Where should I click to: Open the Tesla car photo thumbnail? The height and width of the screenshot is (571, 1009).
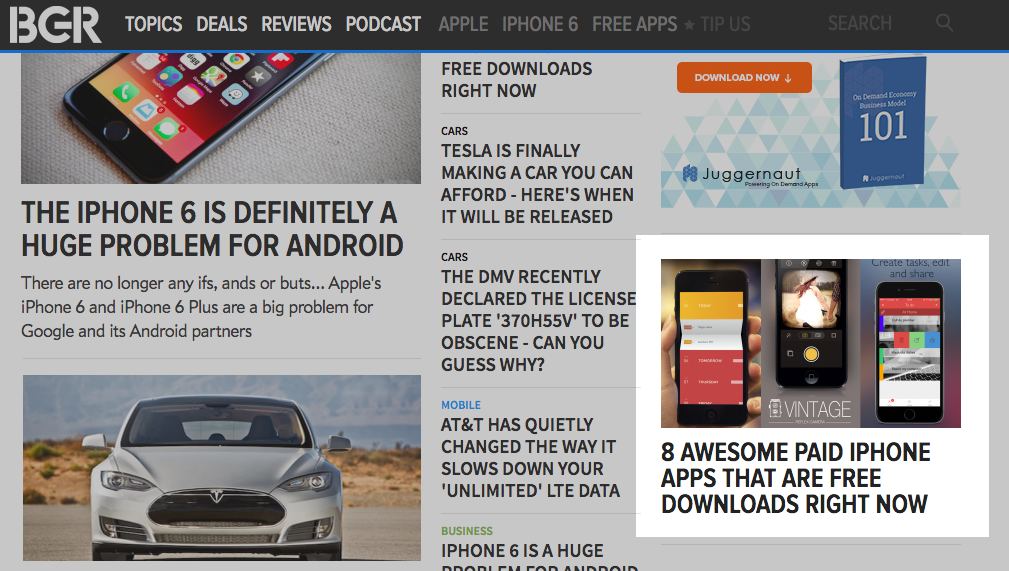[x=222, y=468]
